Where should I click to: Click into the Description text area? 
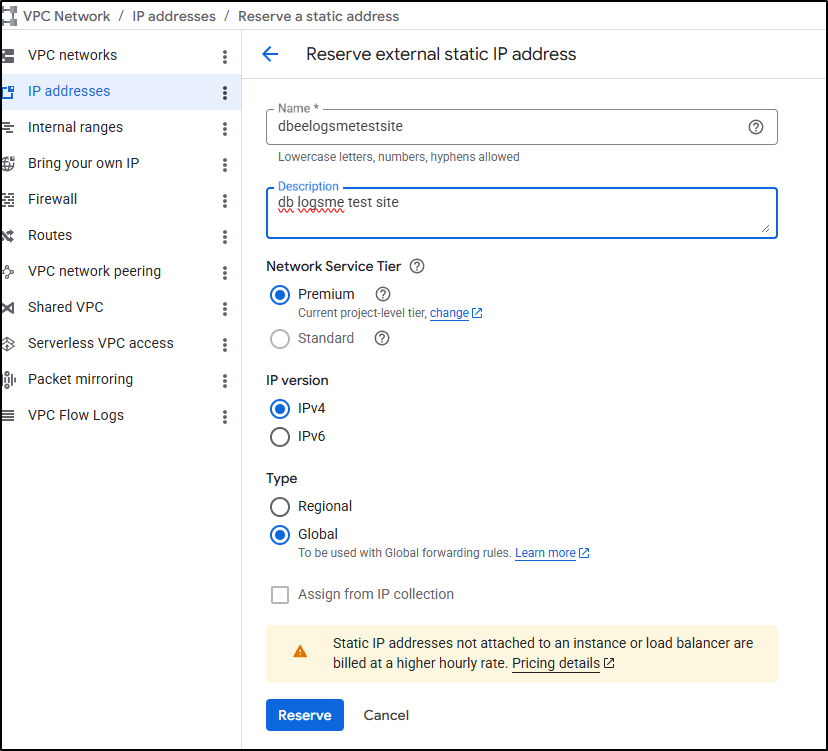click(x=520, y=213)
